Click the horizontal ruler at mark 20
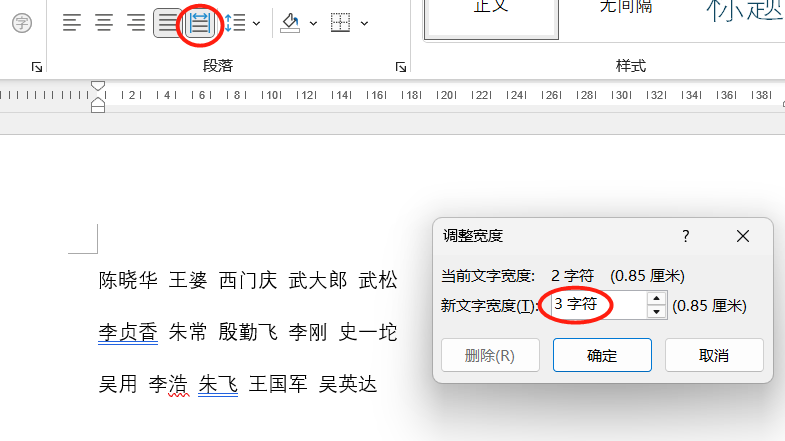The height and width of the screenshot is (441, 785). pyautogui.click(x=447, y=95)
